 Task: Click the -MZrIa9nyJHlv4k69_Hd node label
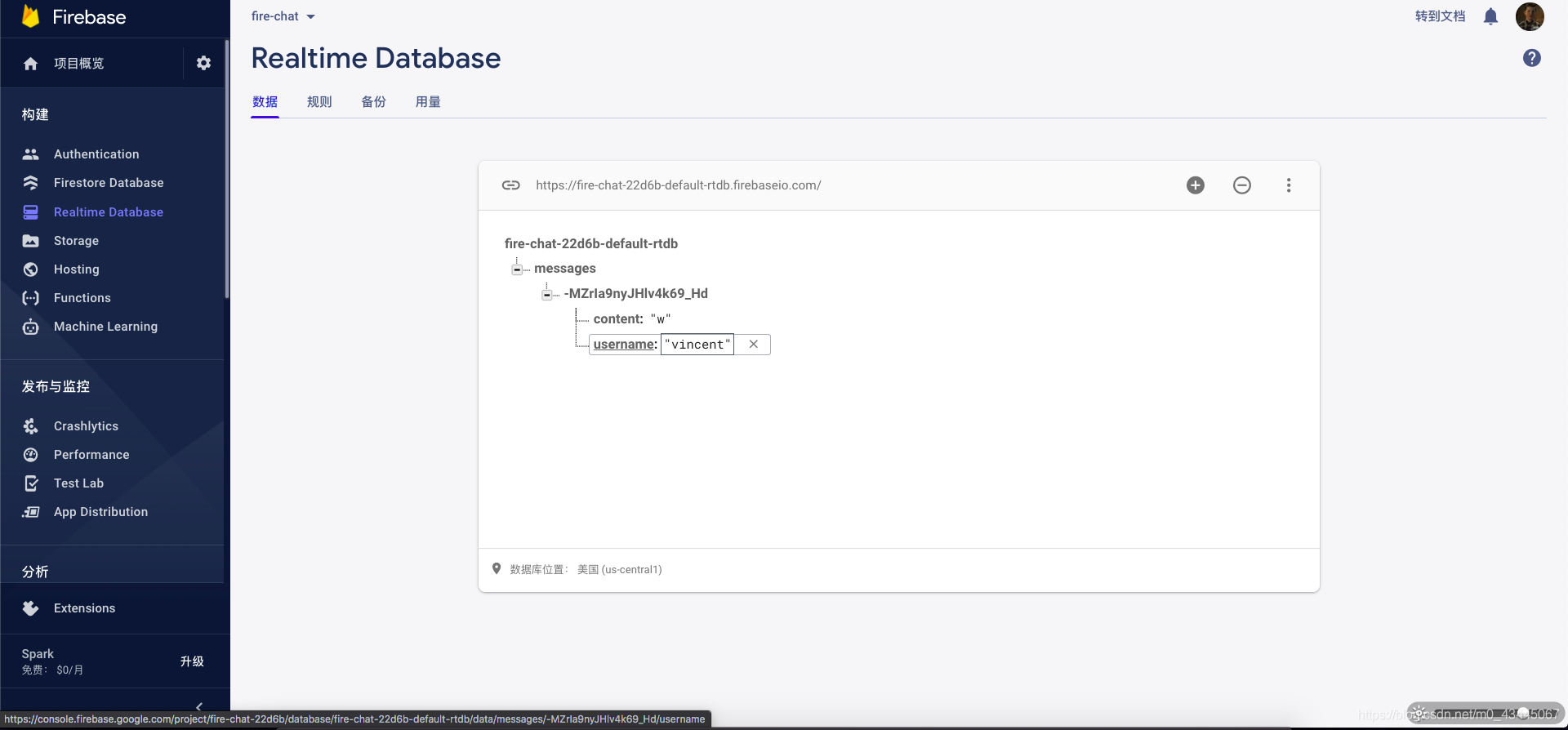636,294
